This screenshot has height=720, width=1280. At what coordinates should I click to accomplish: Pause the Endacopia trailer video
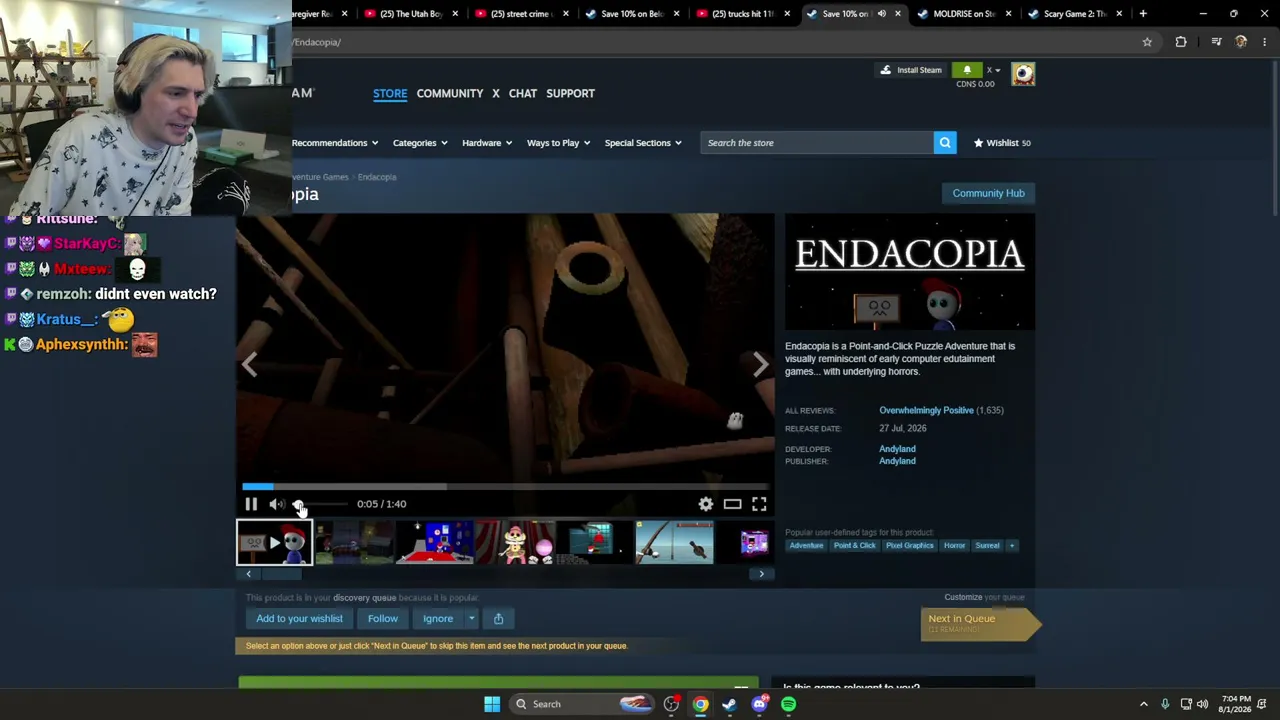pos(251,504)
